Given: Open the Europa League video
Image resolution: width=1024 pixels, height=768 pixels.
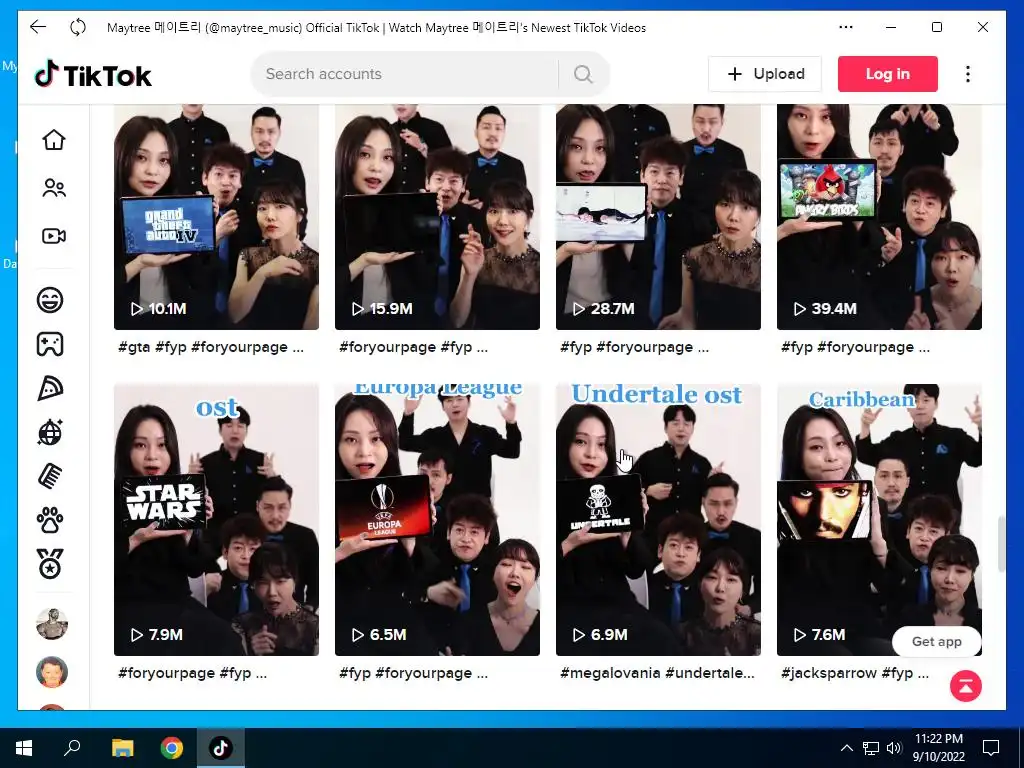Looking at the screenshot, I should click(437, 520).
